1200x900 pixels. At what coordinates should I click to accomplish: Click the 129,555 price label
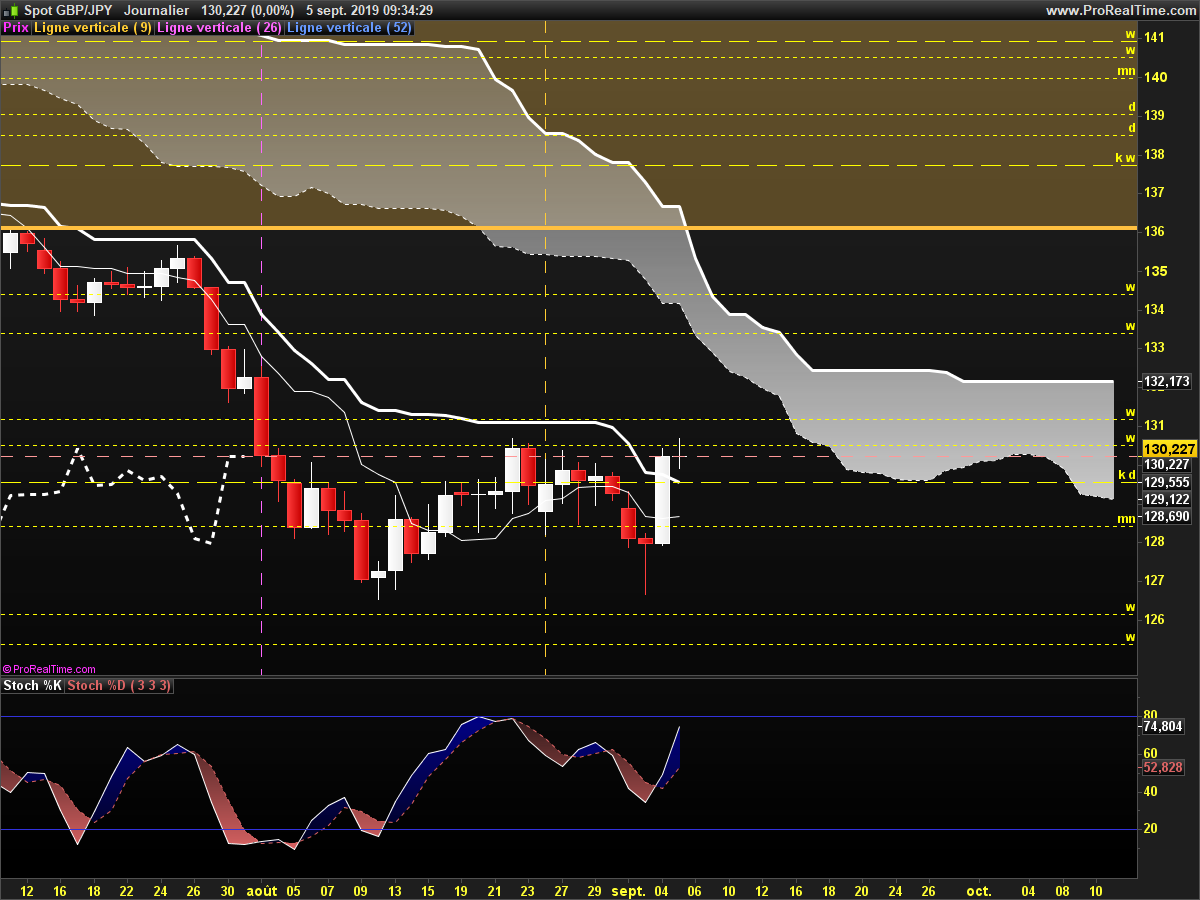point(1166,481)
